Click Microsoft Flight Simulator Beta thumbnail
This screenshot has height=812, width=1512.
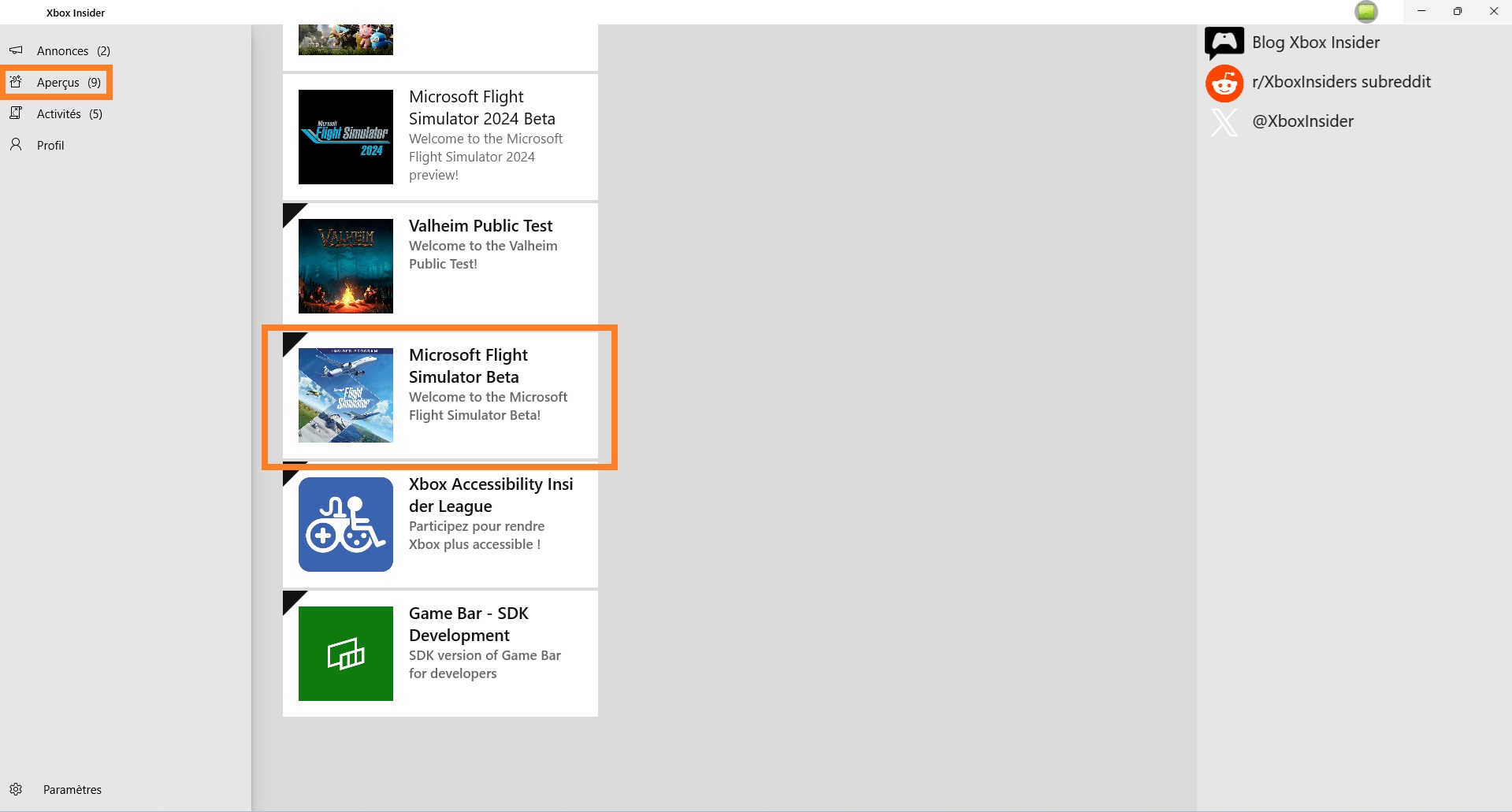tap(346, 395)
